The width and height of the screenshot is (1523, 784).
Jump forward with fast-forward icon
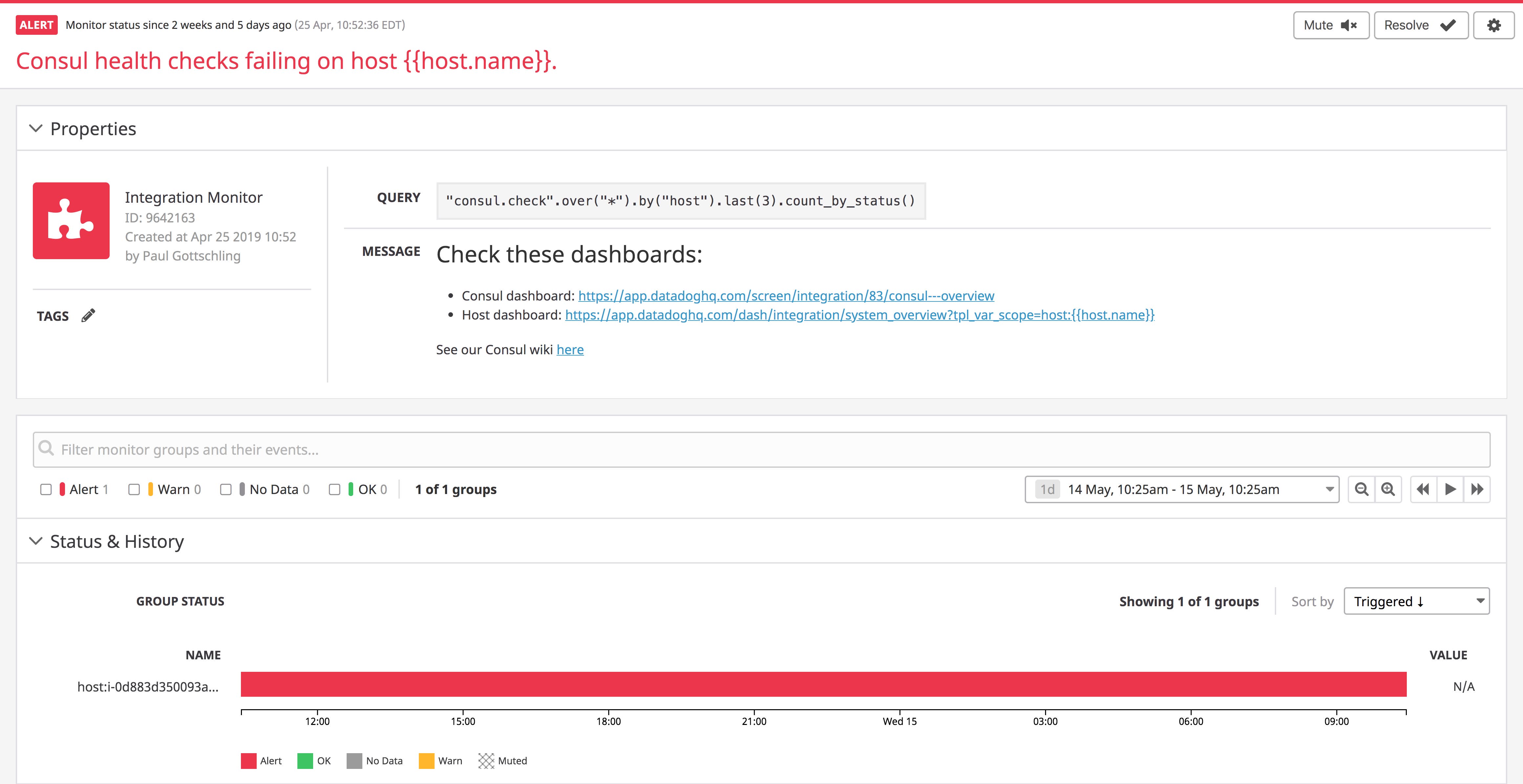click(1477, 489)
